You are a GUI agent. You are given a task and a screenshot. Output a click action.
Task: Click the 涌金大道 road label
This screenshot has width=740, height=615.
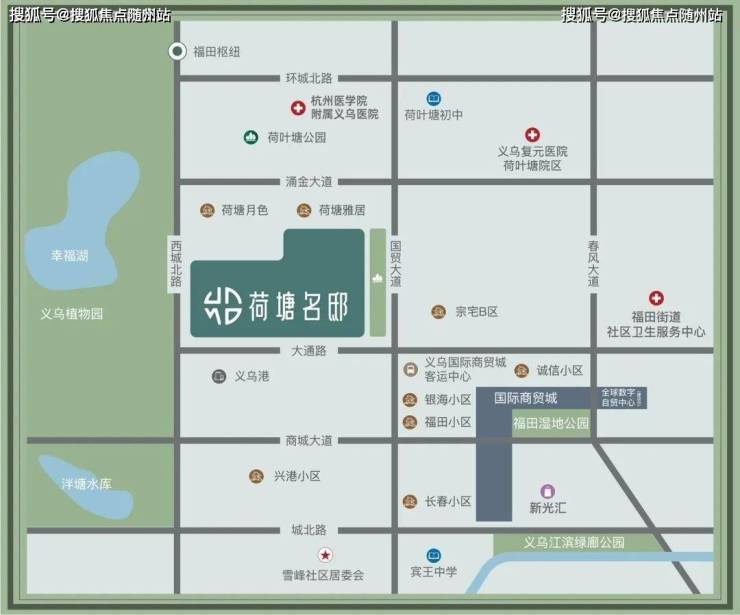click(x=309, y=182)
